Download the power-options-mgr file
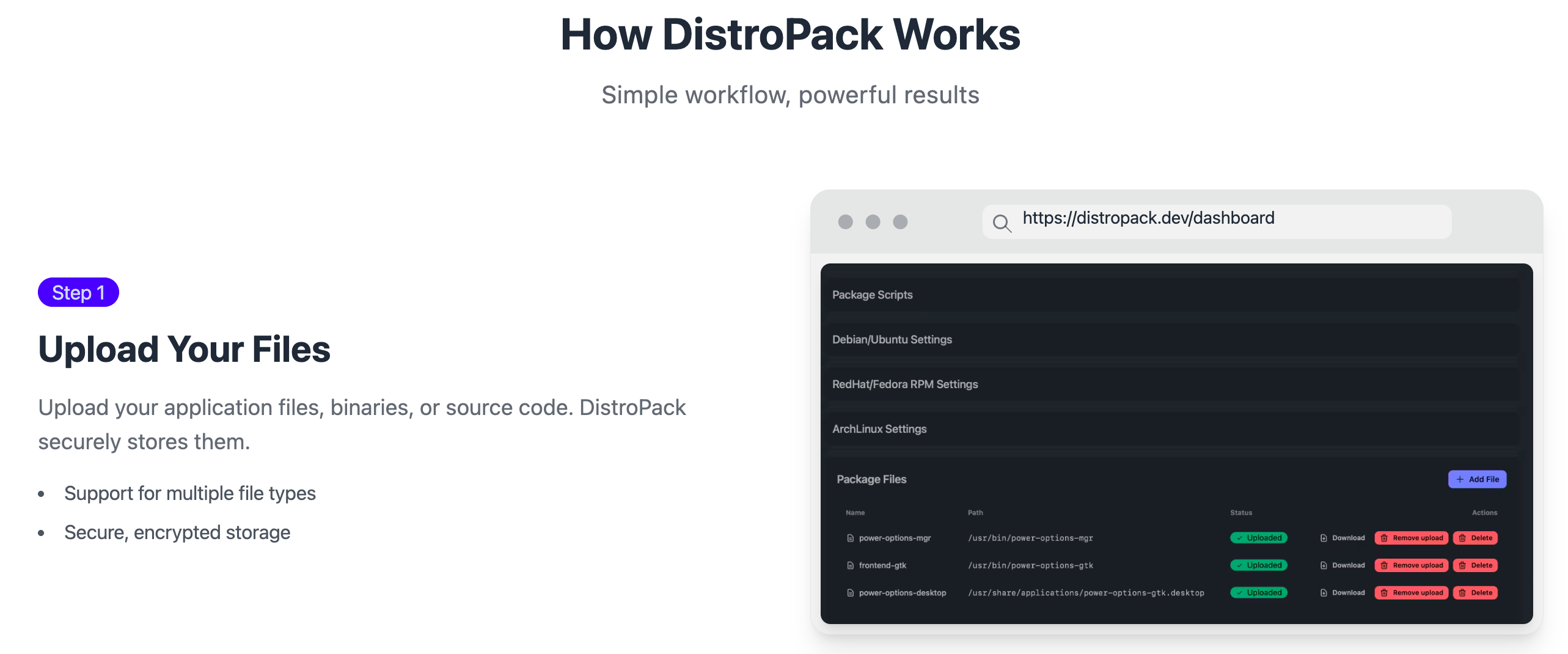Viewport: 1568px width, 654px height. click(1343, 538)
